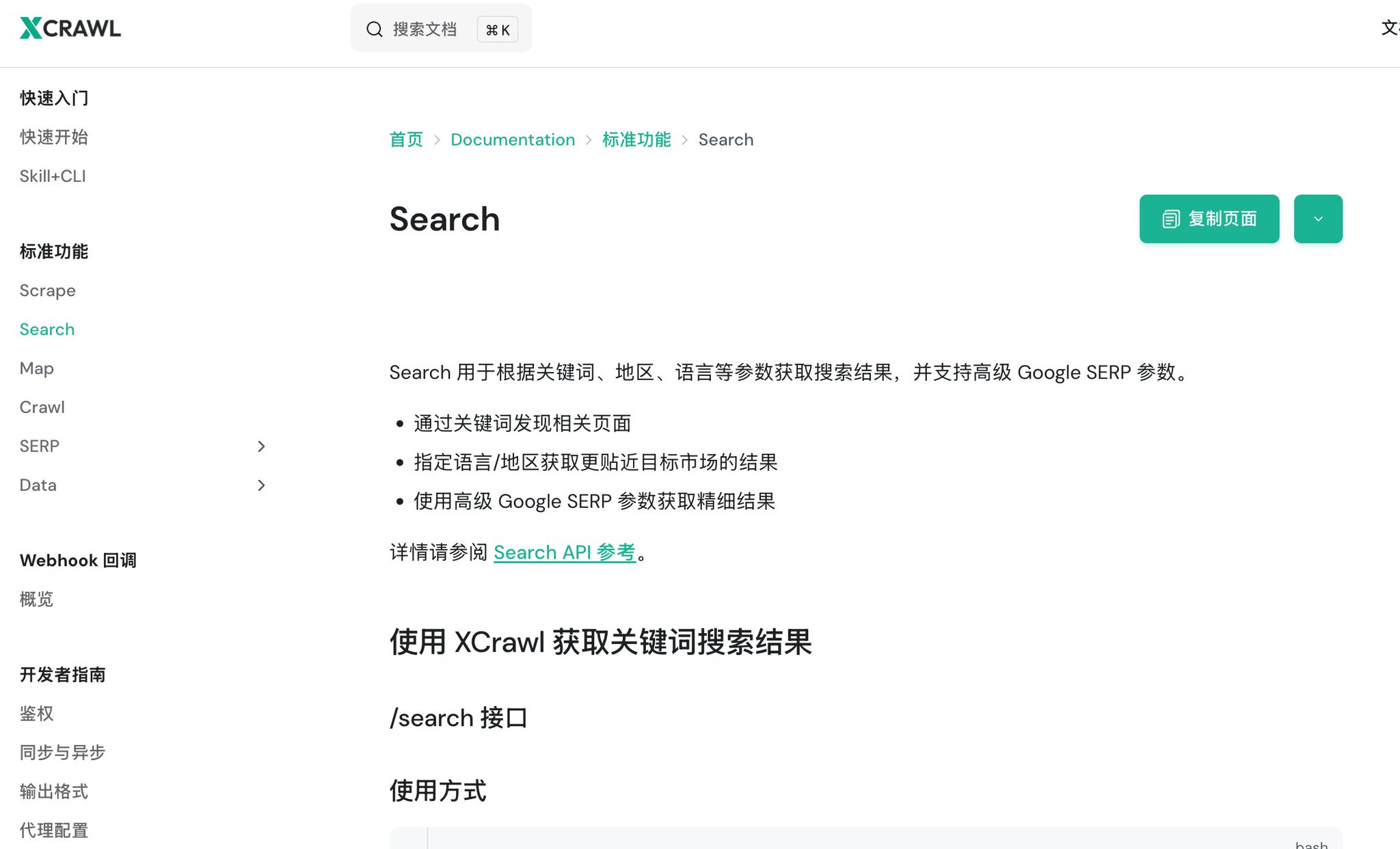This screenshot has width=1400, height=849.
Task: Click bullet 使用高级 Google SERP 参数
Action: coord(594,502)
